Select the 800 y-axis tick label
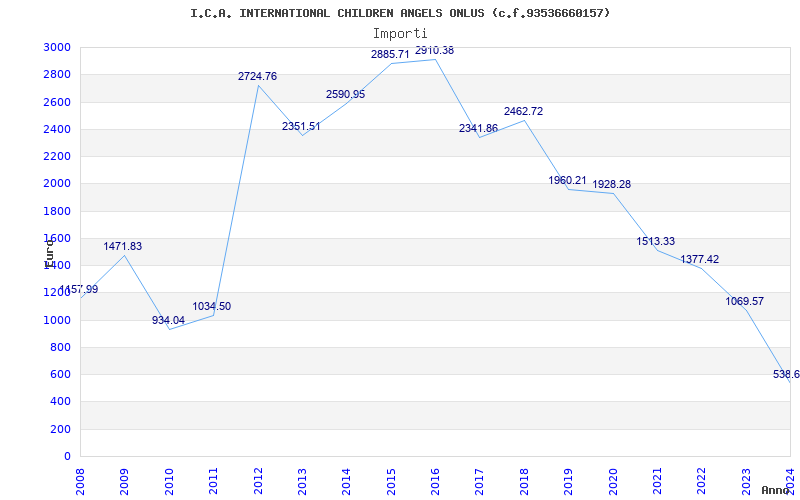This screenshot has height=500, width=800. pos(60,347)
